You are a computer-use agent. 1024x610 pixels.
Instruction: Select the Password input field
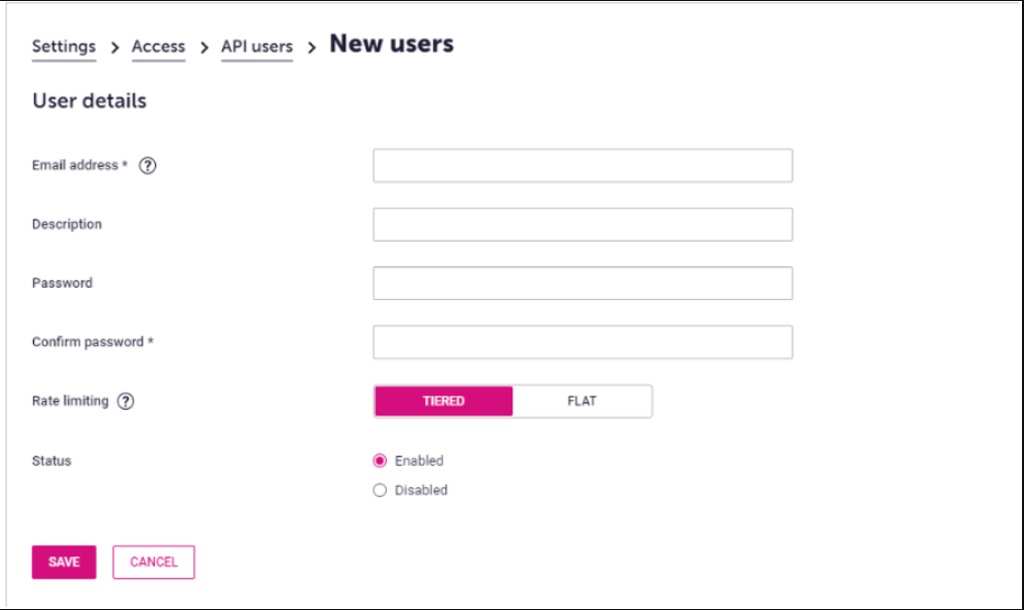(x=582, y=283)
